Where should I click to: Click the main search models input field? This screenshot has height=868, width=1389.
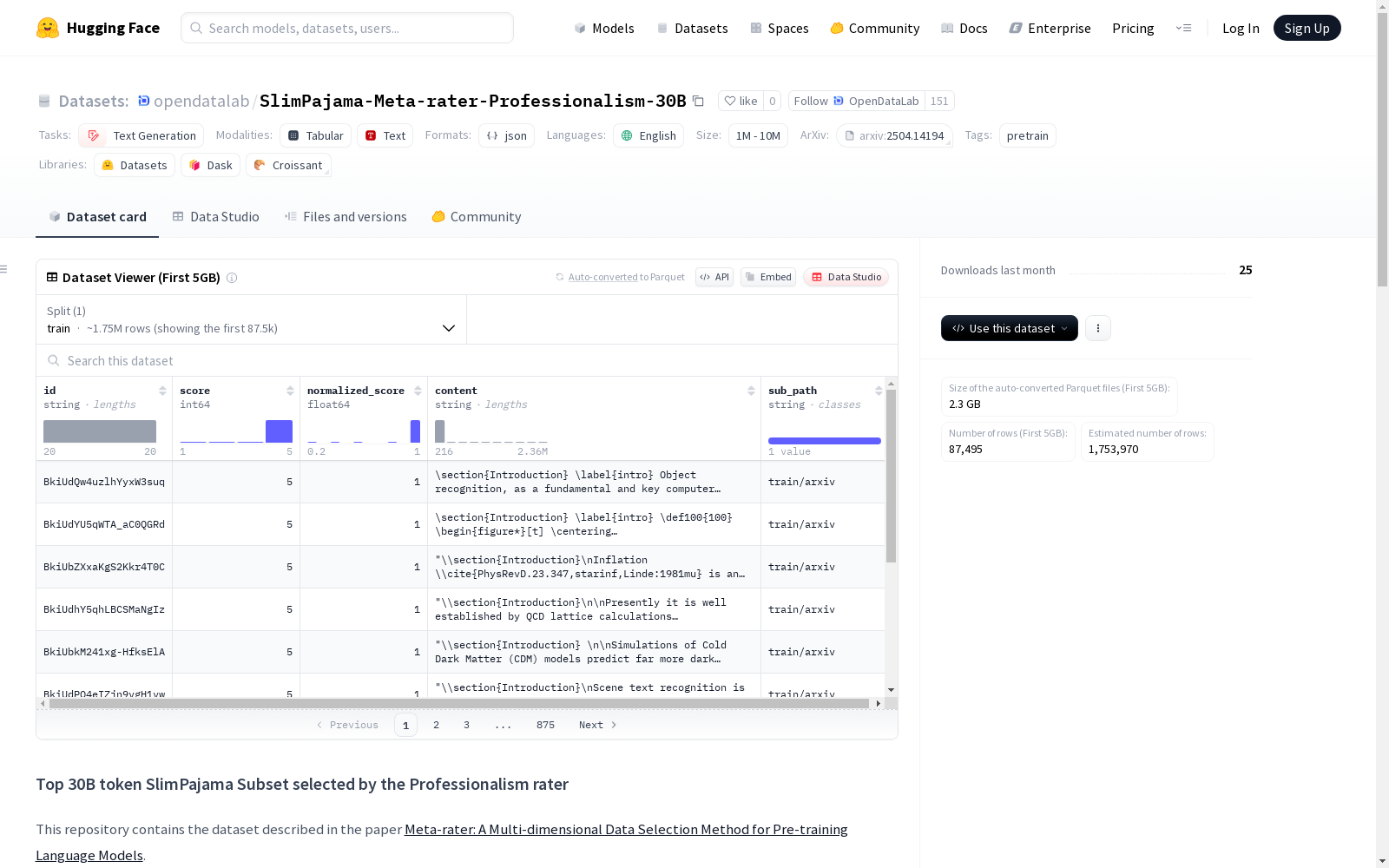point(347,28)
